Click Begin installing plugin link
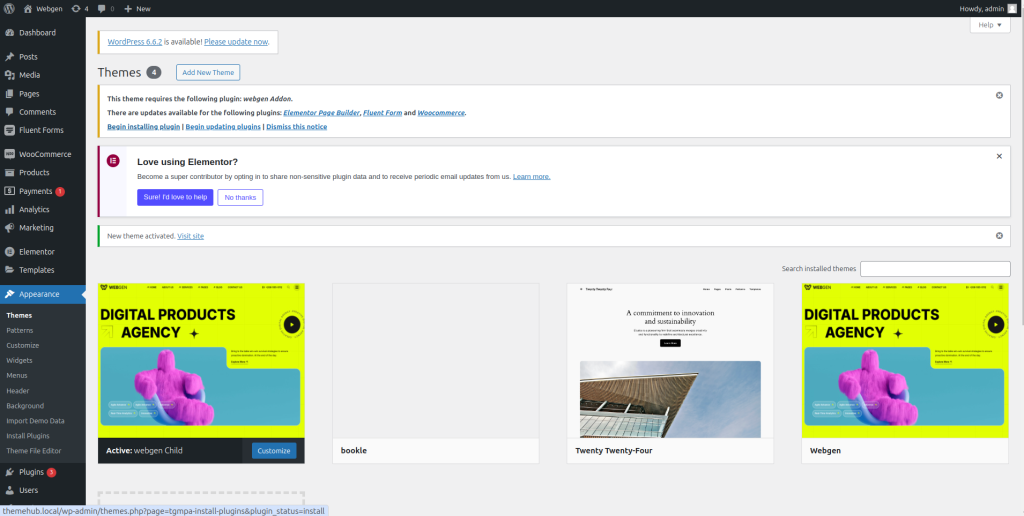Viewport: 1024px width, 516px height. coord(144,127)
